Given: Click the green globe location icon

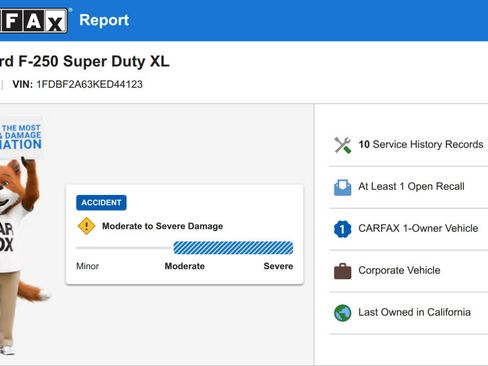Looking at the screenshot, I should [343, 313].
